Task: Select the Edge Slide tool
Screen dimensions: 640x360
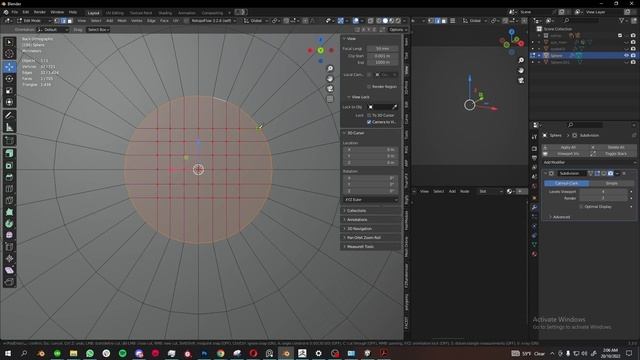Action: [x=9, y=247]
